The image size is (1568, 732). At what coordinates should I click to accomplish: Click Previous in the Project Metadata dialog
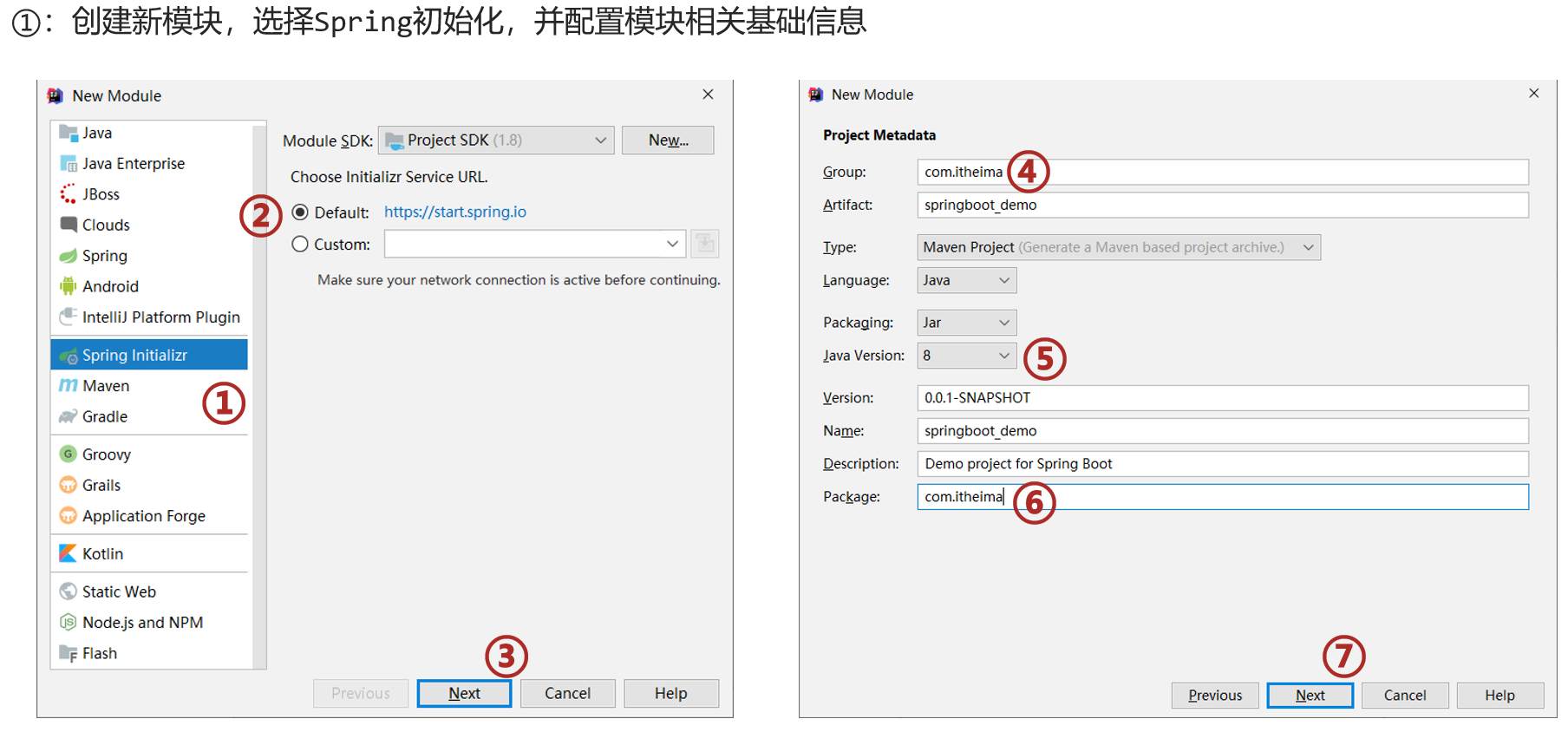(1215, 695)
